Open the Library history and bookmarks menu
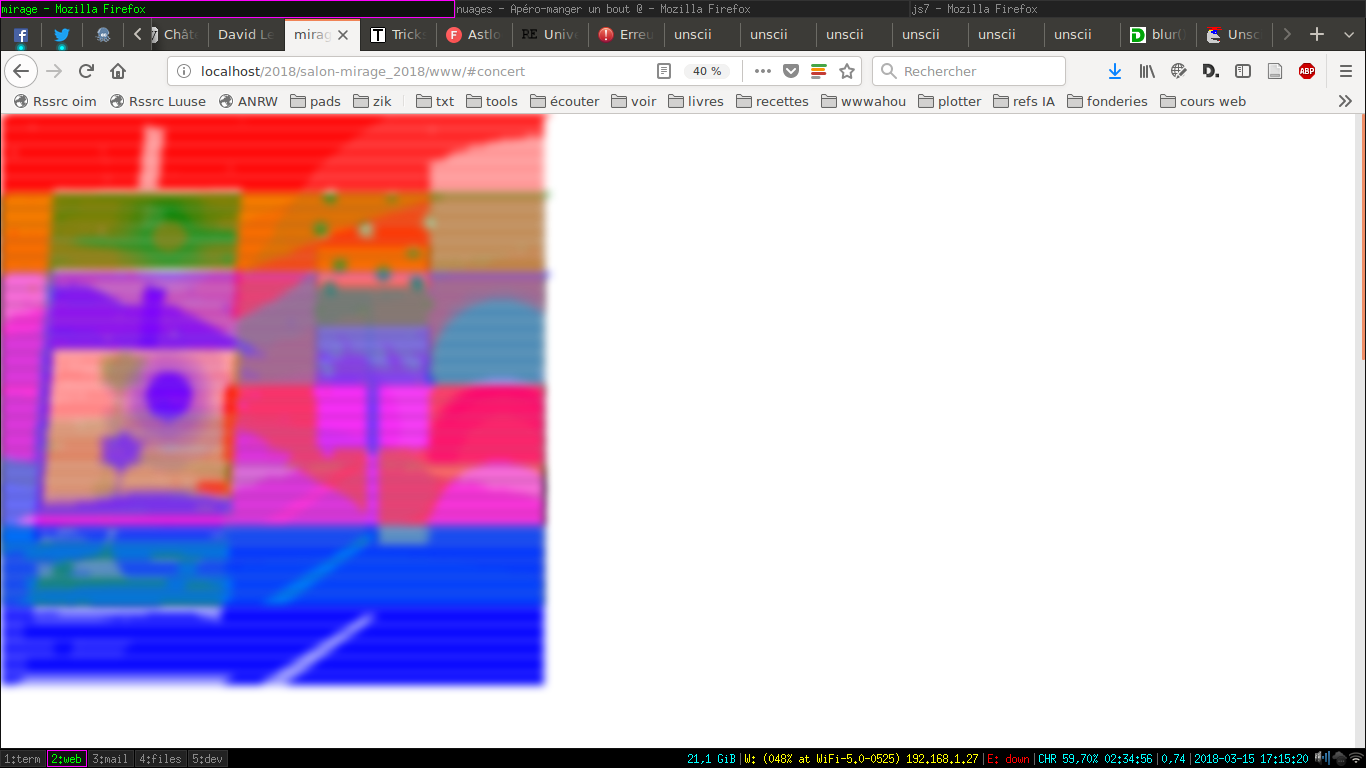Image resolution: width=1366 pixels, height=768 pixels. coord(1147,71)
